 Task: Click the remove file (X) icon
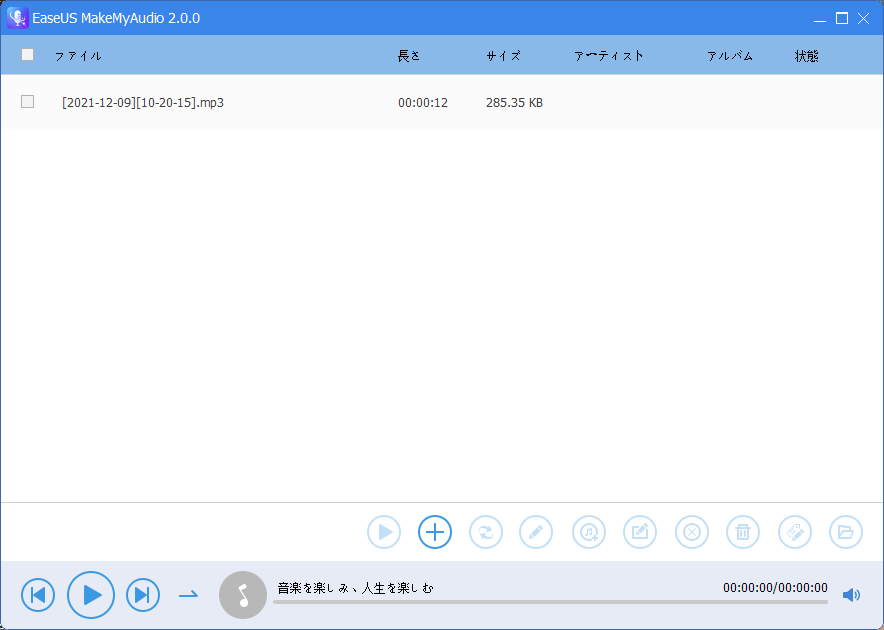point(691,532)
